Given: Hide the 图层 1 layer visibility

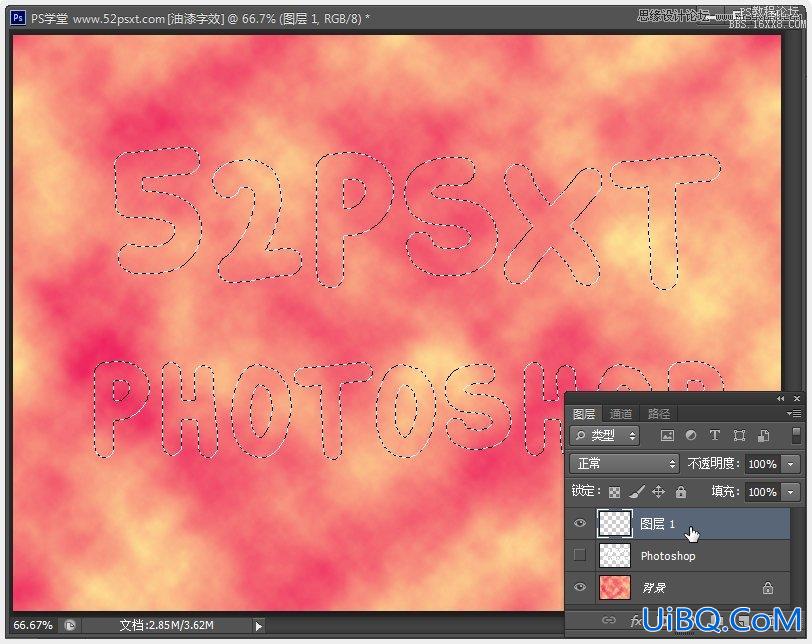Looking at the screenshot, I should coord(580,523).
